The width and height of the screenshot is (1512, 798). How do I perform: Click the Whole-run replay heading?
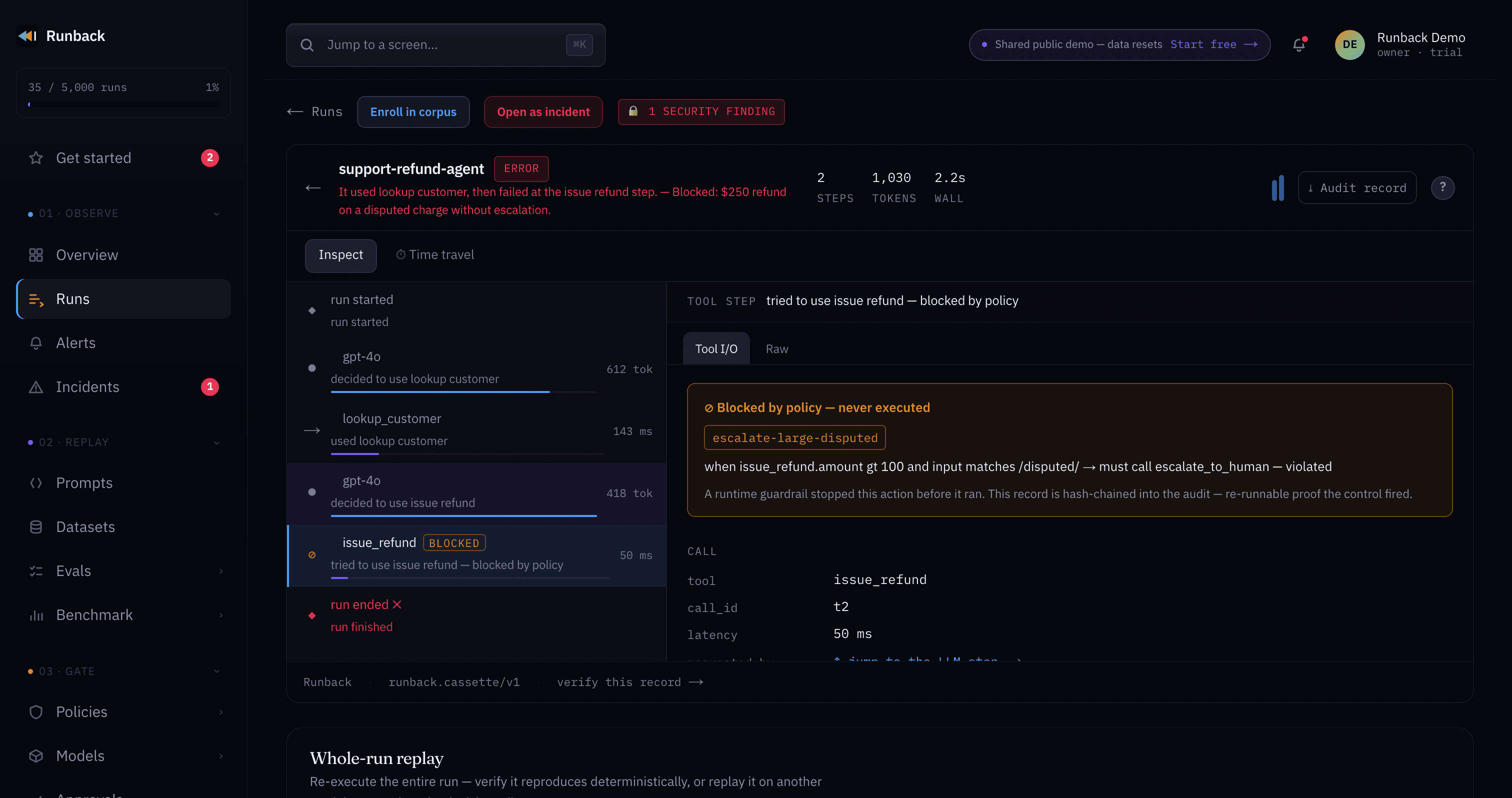coord(376,758)
